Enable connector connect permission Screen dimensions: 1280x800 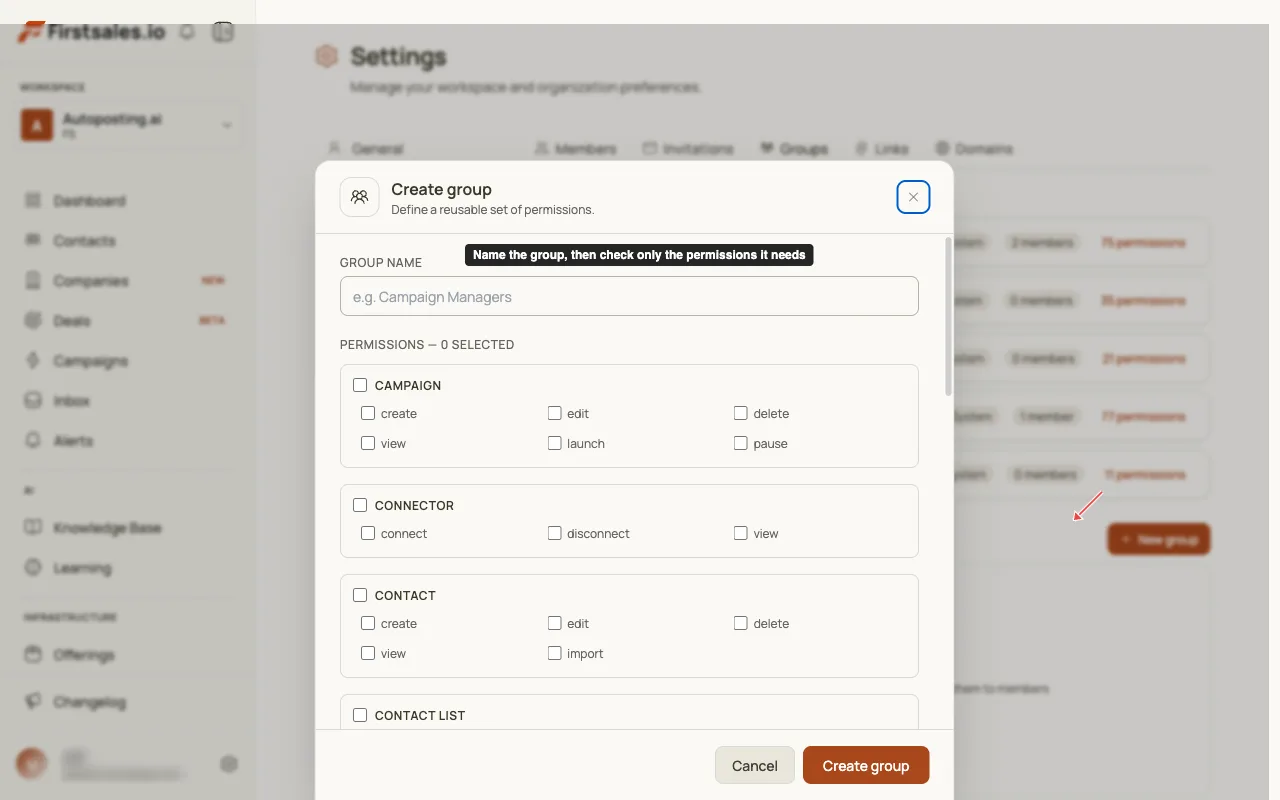(x=368, y=533)
